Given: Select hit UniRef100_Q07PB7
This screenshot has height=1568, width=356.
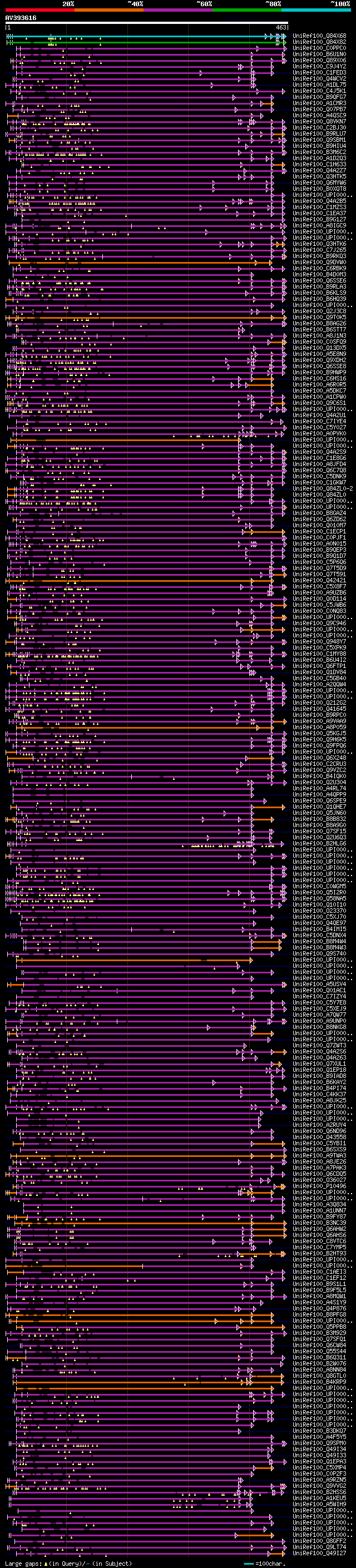Looking at the screenshot, I should point(319,109).
